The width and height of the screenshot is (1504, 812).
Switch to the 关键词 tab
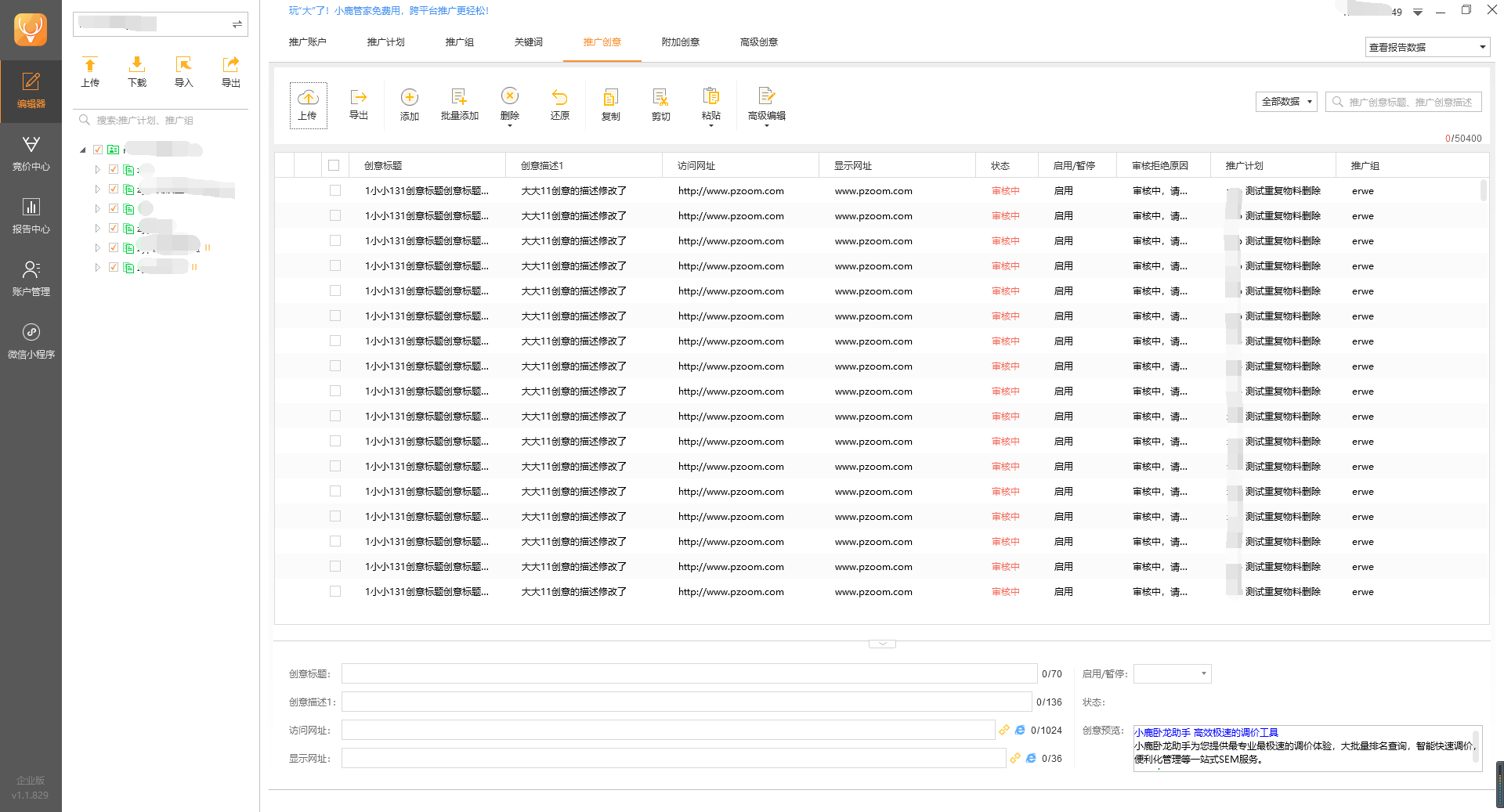[x=528, y=42]
